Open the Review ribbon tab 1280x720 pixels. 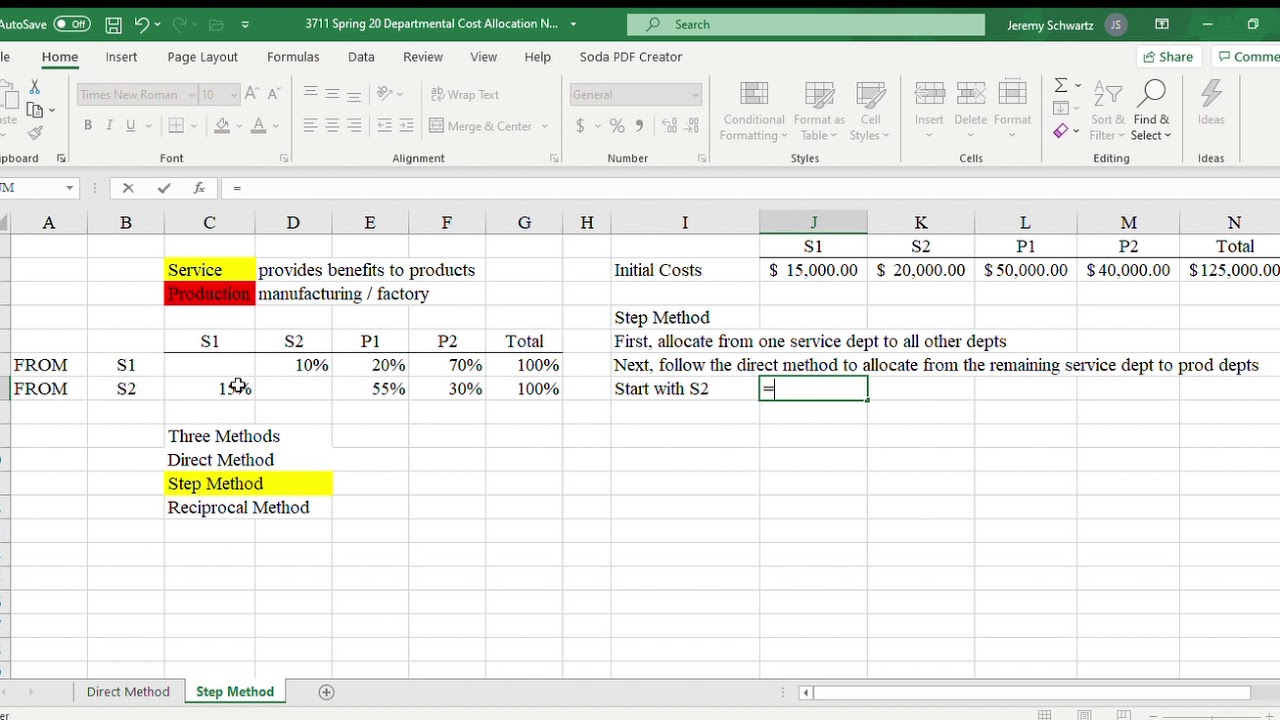click(423, 57)
